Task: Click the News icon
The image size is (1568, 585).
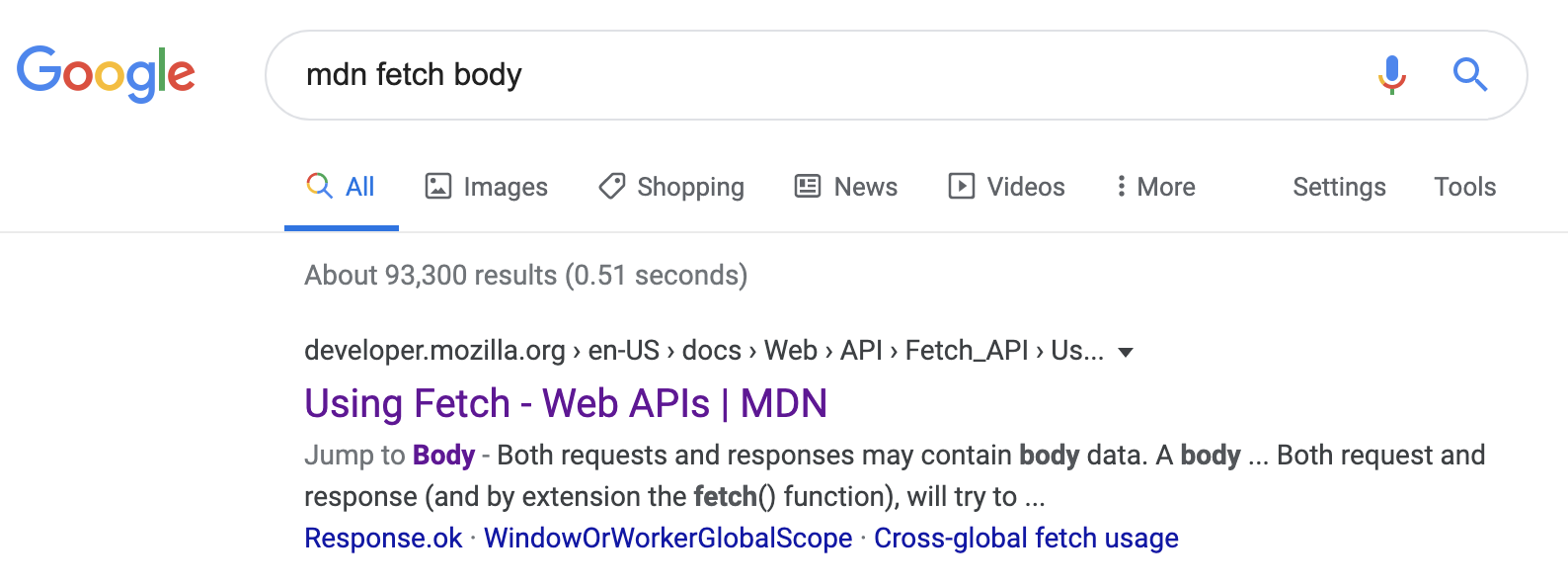Action: click(x=806, y=186)
